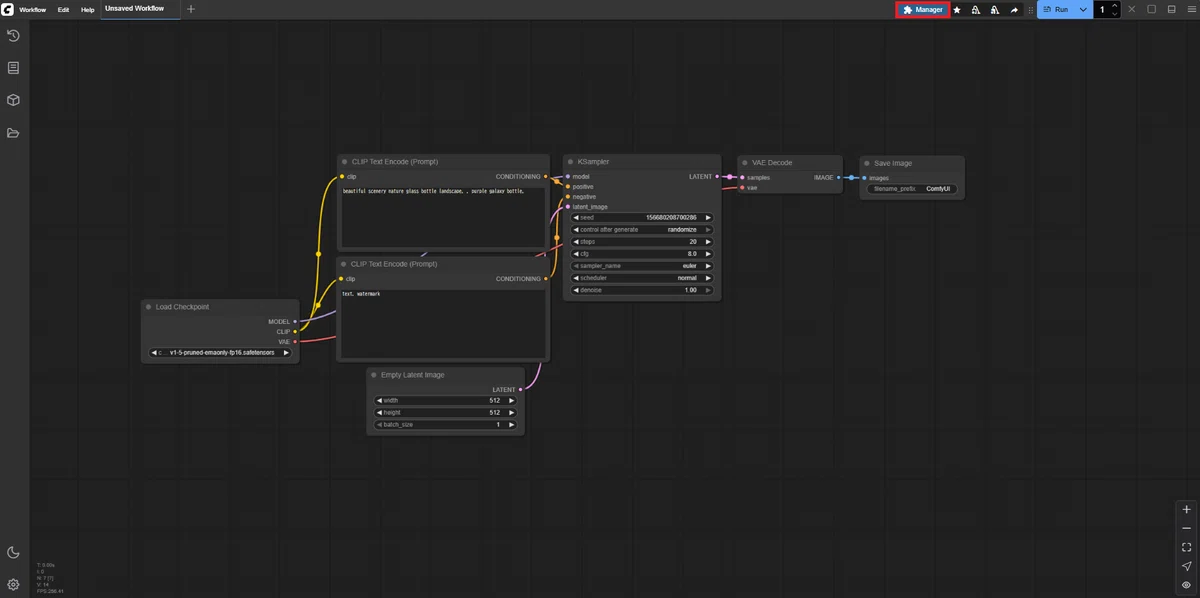Click the KSampler LATENT output slot

click(717, 177)
